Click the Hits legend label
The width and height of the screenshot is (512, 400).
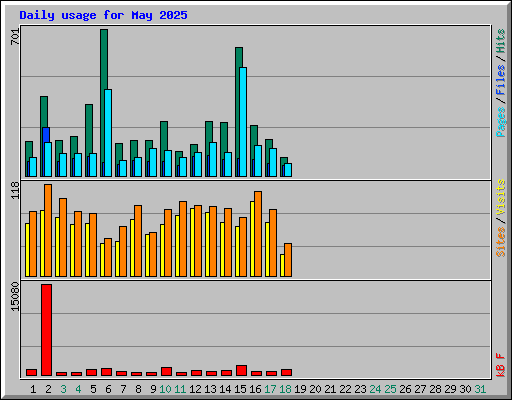[500, 41]
